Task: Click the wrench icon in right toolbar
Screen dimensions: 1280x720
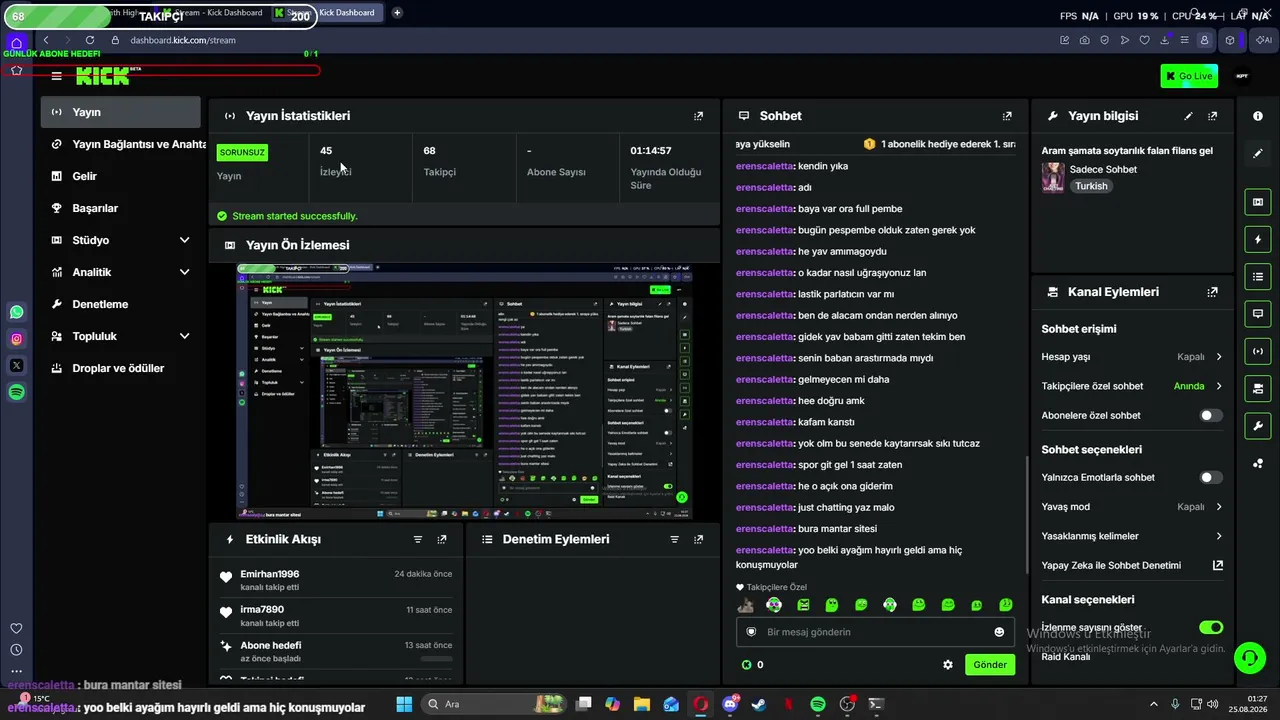Action: point(1258,426)
